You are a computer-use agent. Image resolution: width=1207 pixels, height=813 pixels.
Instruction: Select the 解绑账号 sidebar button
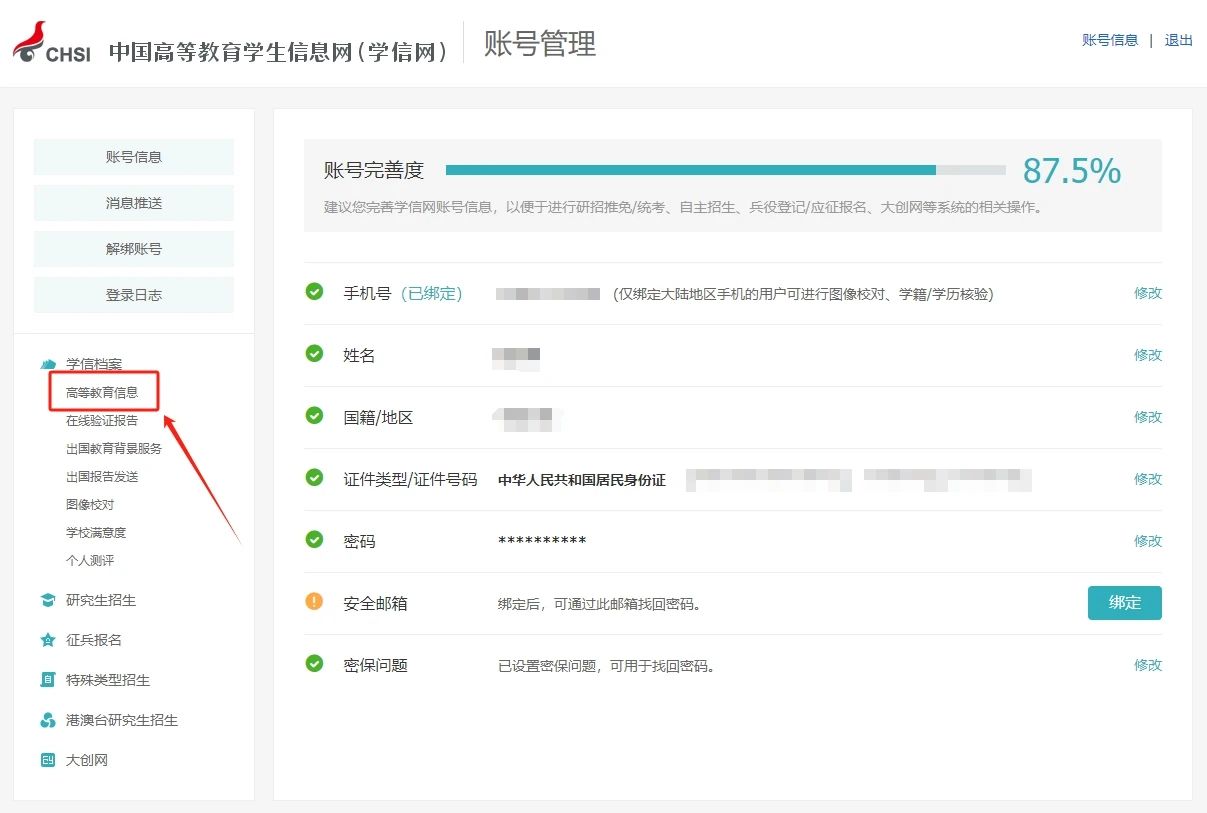point(134,249)
